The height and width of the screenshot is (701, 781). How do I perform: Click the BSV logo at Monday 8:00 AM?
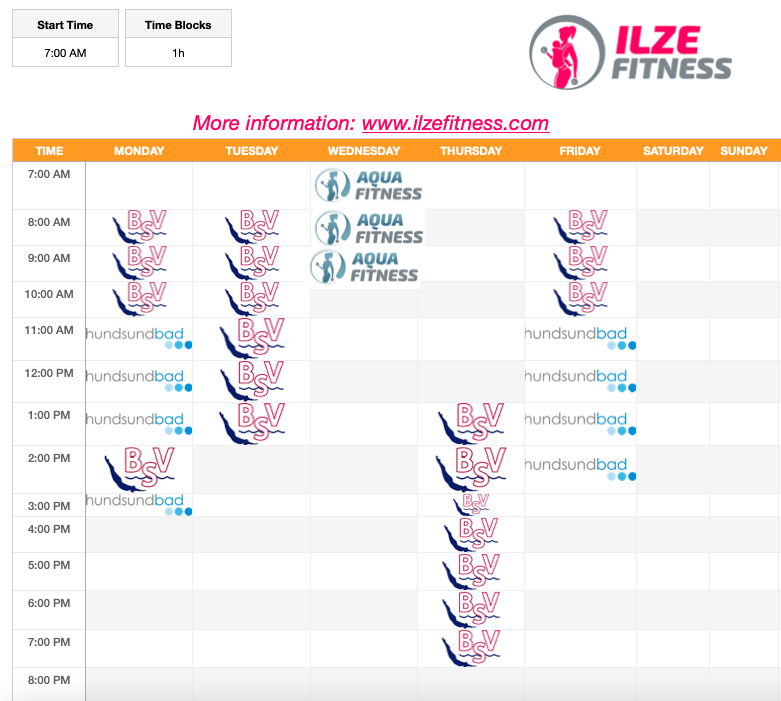point(139,227)
